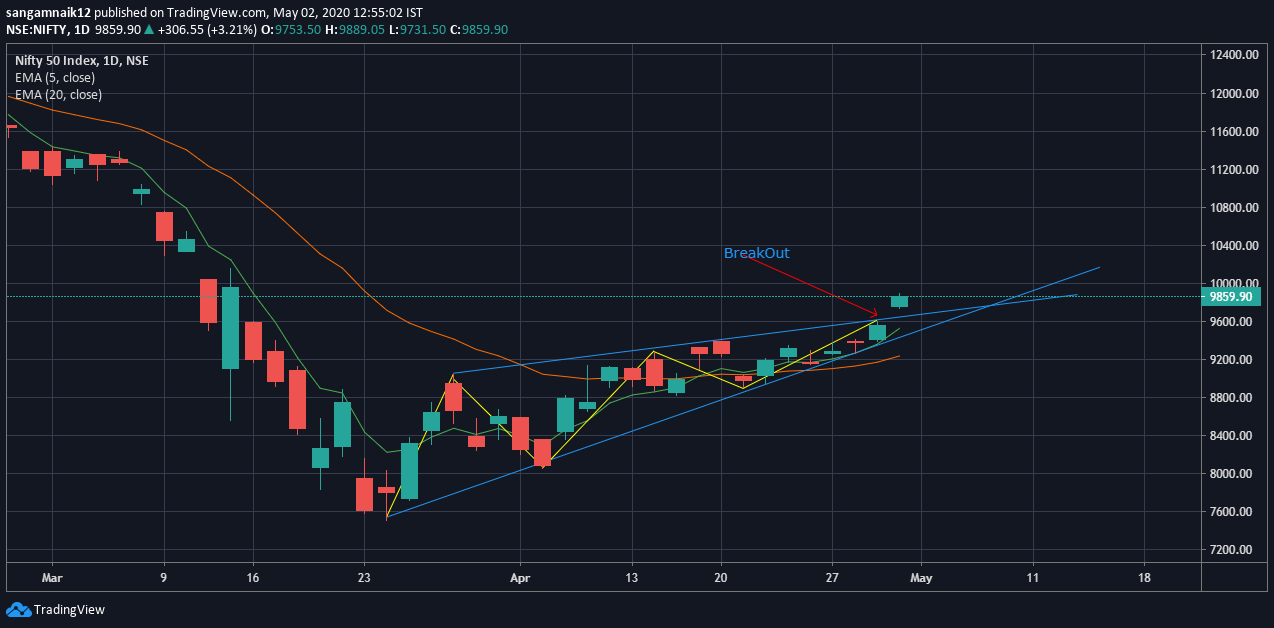Select the May label on time axis

(920, 578)
